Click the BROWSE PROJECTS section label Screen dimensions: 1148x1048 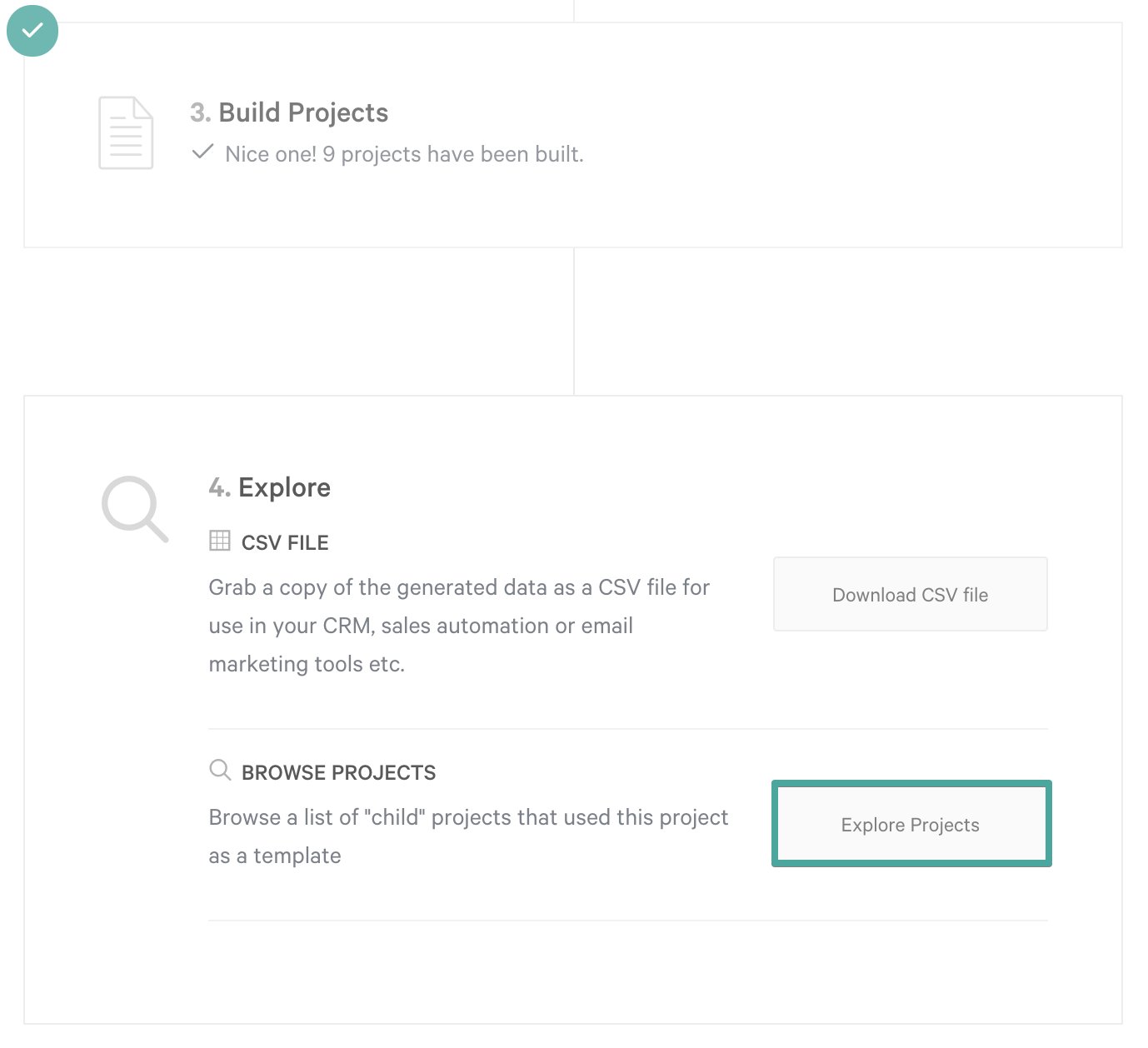click(x=339, y=773)
